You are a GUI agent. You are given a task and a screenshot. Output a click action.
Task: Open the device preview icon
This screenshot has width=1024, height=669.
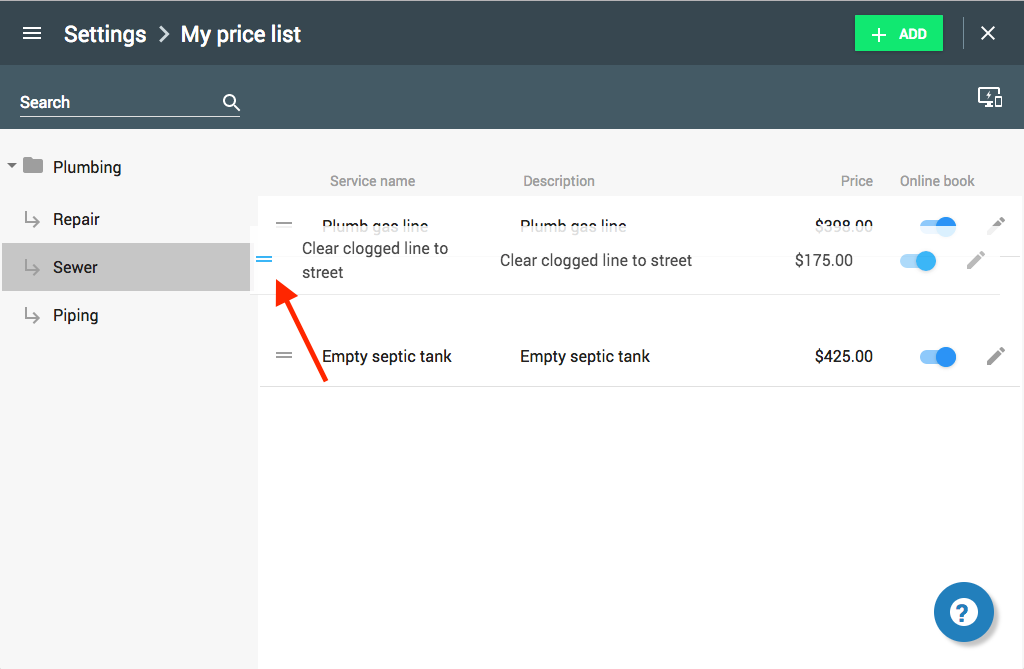[x=989, y=97]
